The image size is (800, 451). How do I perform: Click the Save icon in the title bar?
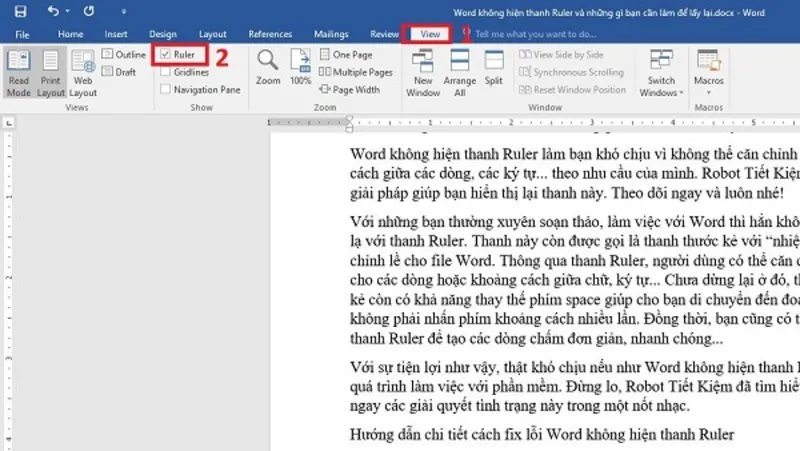click(20, 11)
